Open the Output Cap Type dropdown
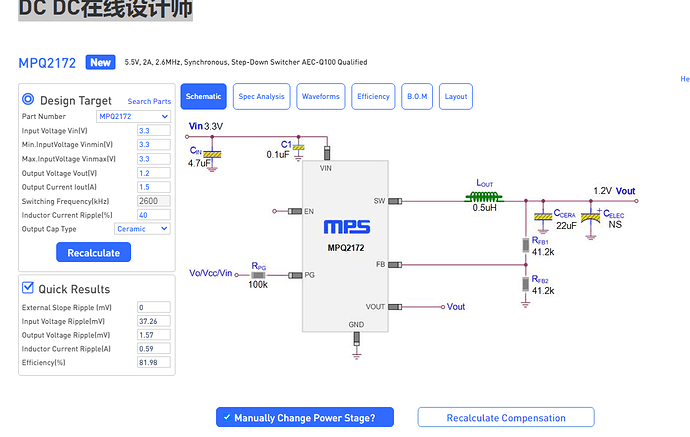 142,229
